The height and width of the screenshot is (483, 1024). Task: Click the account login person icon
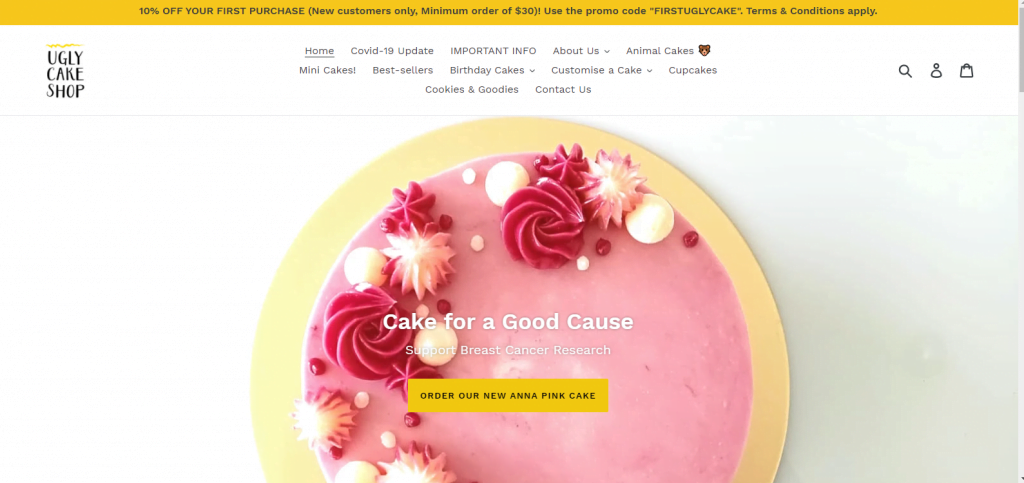[936, 70]
